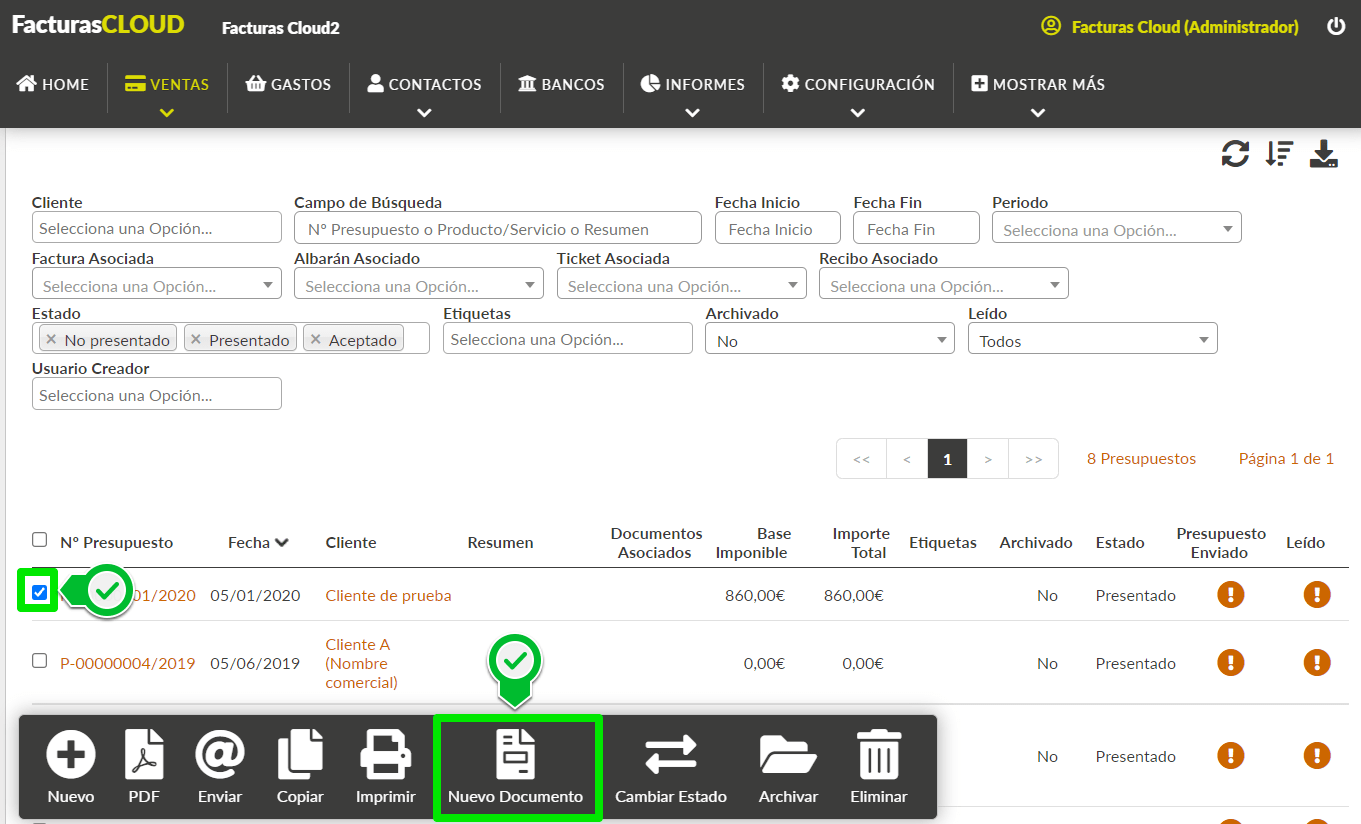Click the Archivar folder icon
This screenshot has width=1361, height=824.
click(789, 755)
